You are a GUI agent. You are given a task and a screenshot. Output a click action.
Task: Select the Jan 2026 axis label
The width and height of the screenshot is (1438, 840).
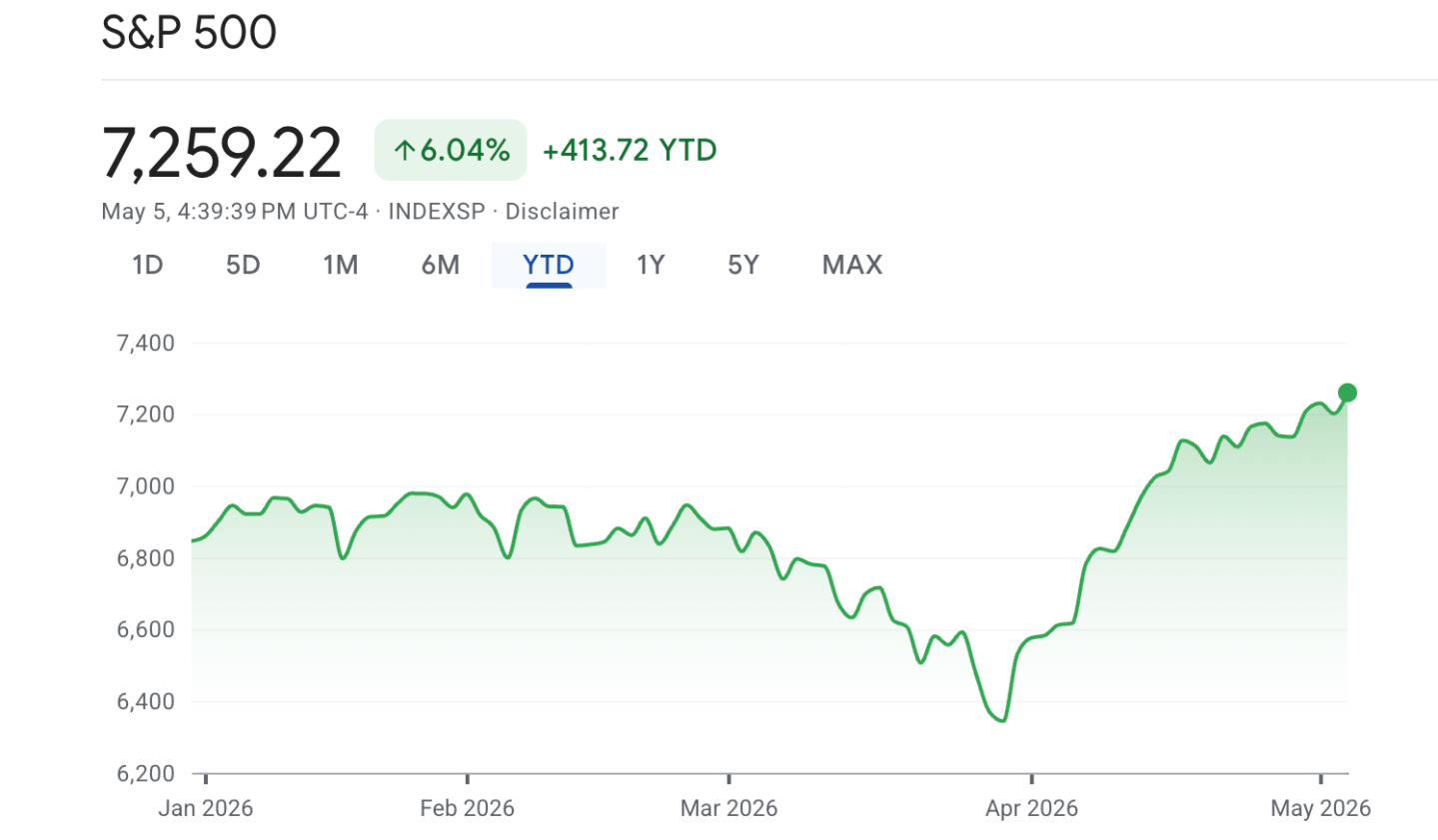click(x=206, y=808)
